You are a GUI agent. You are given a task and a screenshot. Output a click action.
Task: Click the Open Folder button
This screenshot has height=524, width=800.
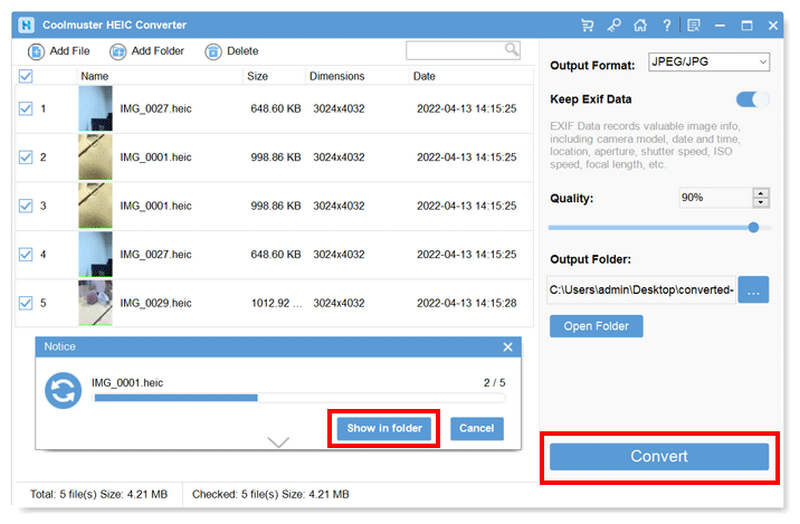click(596, 326)
